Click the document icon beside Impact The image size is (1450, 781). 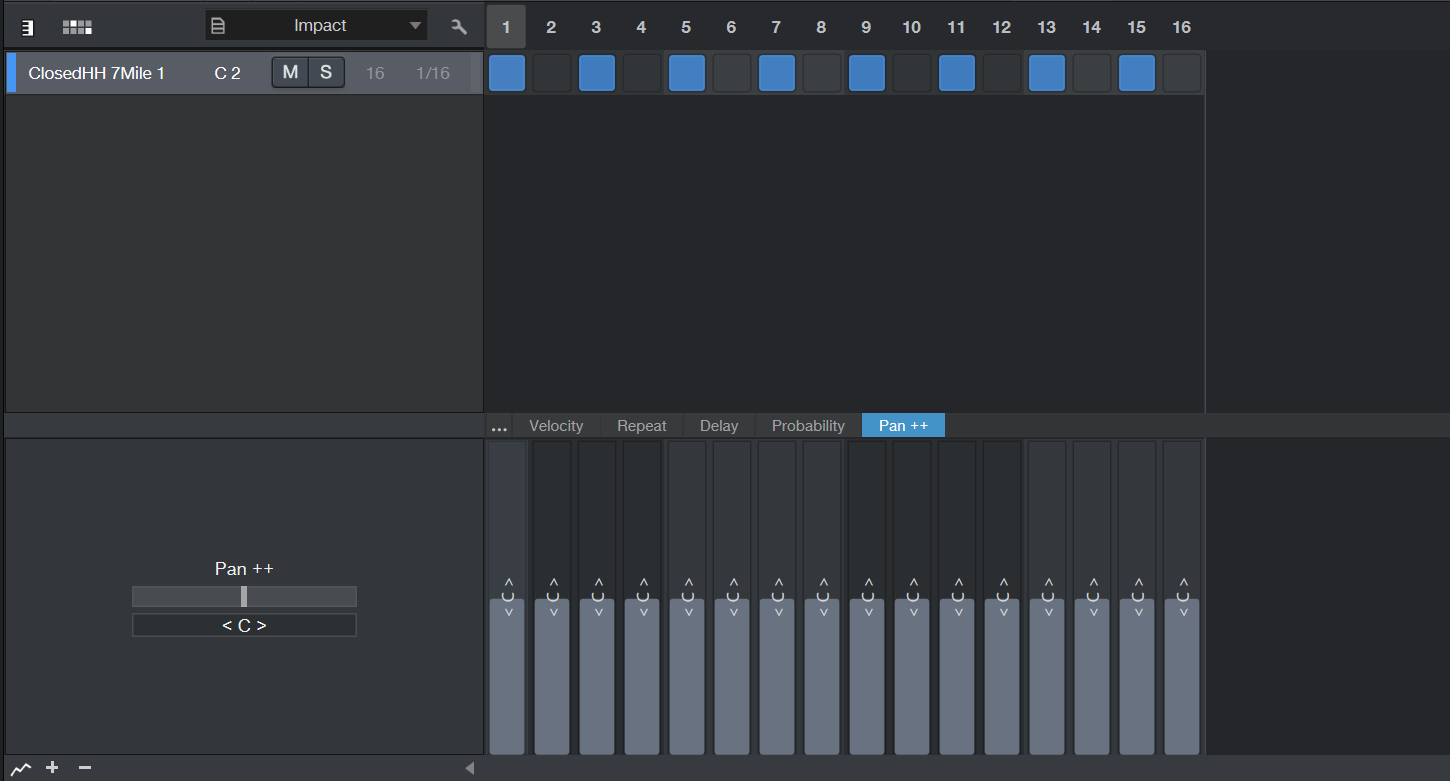click(x=218, y=26)
